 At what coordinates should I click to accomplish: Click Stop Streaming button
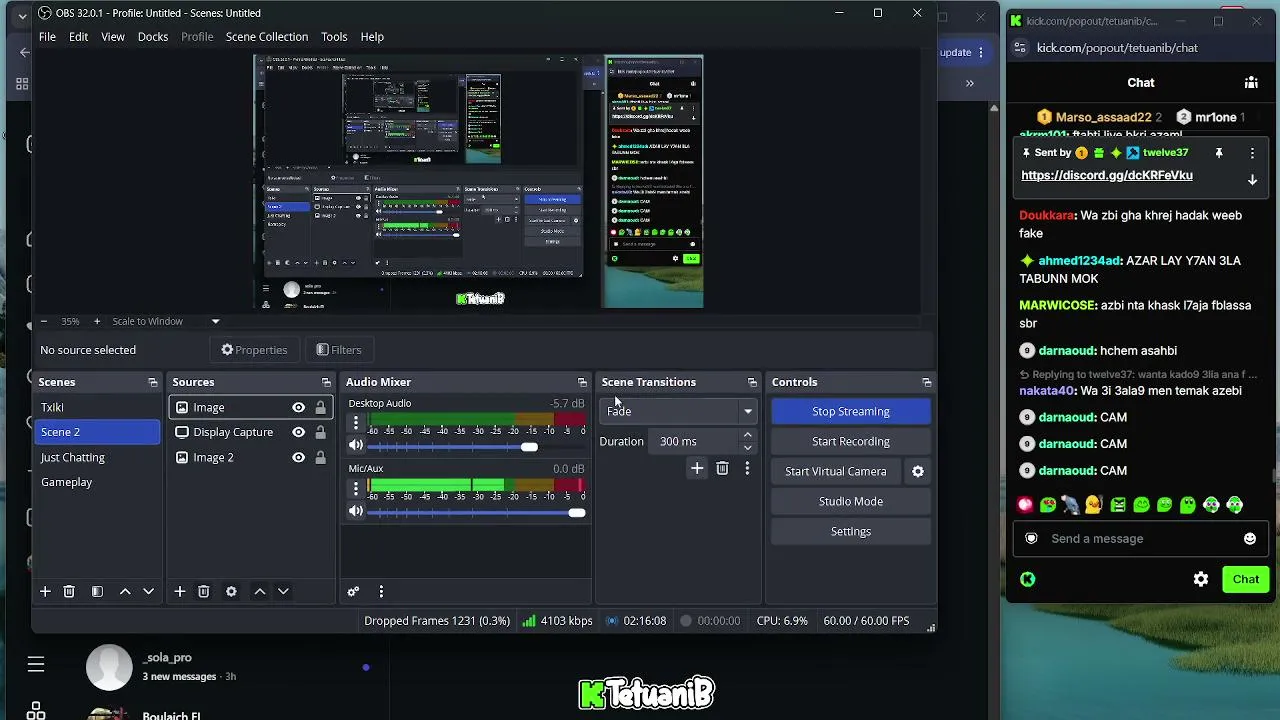coord(851,411)
